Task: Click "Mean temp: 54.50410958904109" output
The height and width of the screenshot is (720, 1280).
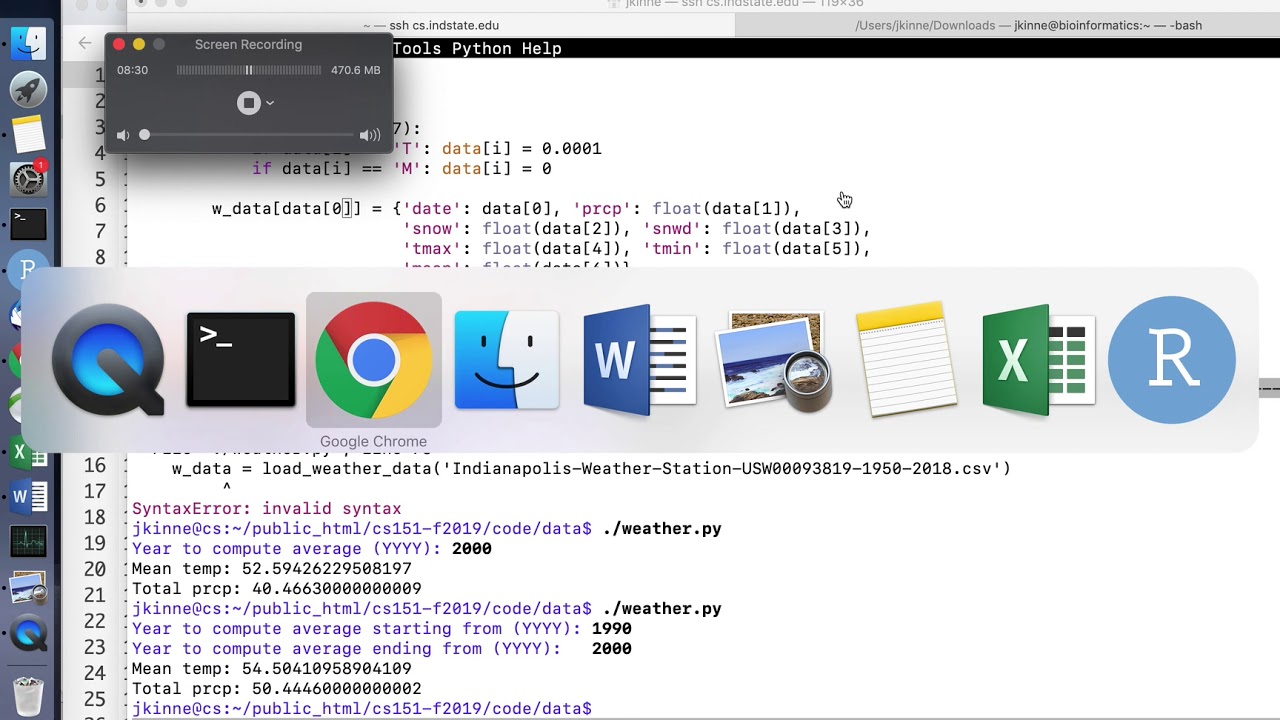Action: point(272,668)
